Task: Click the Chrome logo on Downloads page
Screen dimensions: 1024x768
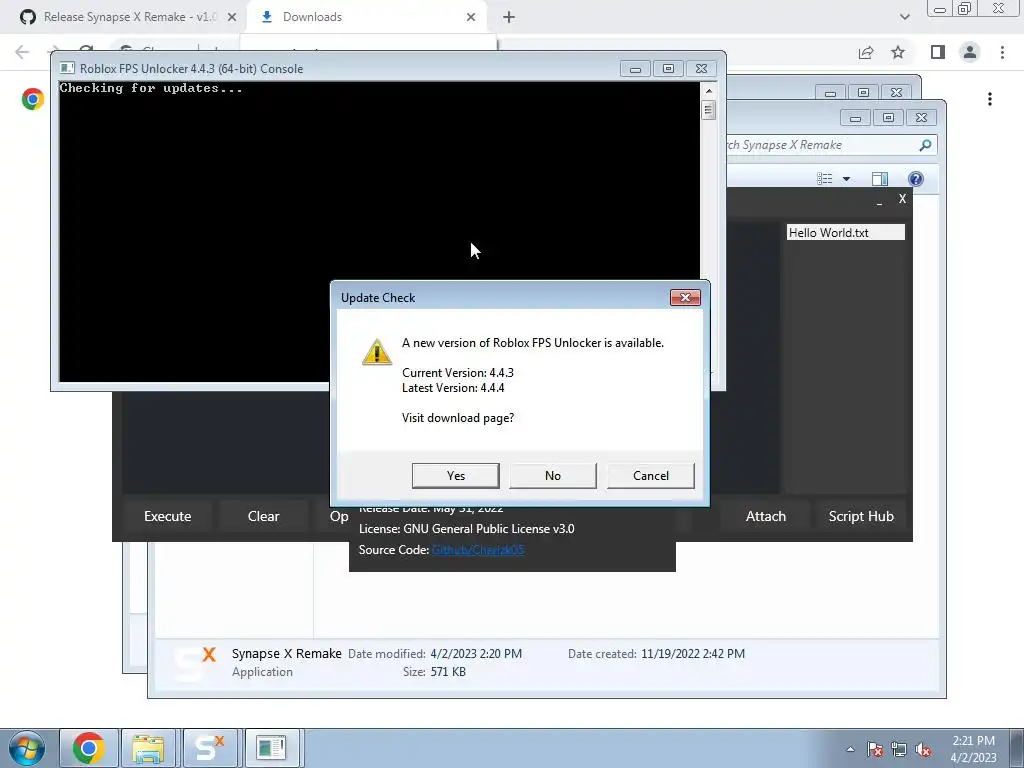Action: (x=33, y=99)
